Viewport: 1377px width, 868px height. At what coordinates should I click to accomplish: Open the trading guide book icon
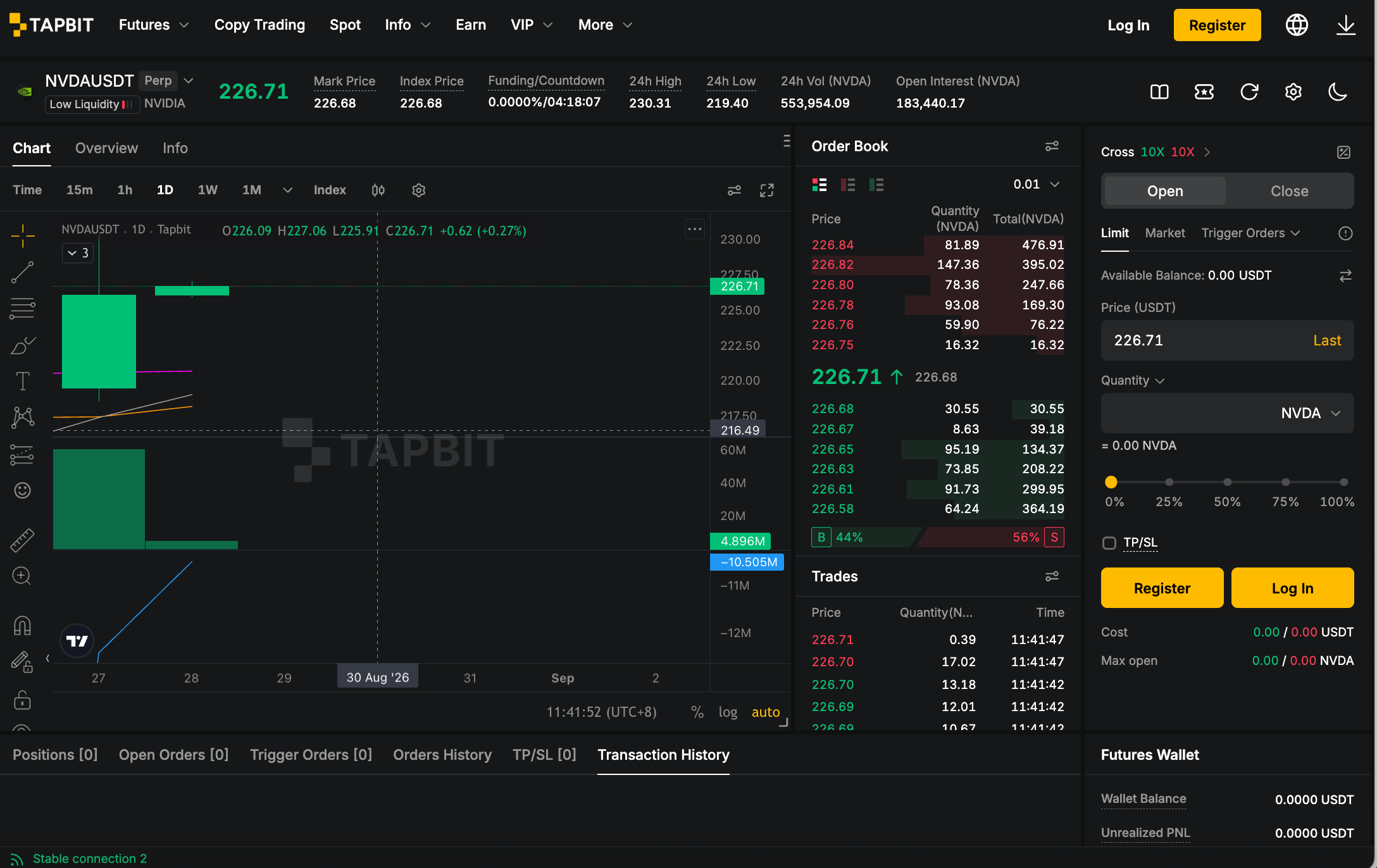pos(1159,92)
